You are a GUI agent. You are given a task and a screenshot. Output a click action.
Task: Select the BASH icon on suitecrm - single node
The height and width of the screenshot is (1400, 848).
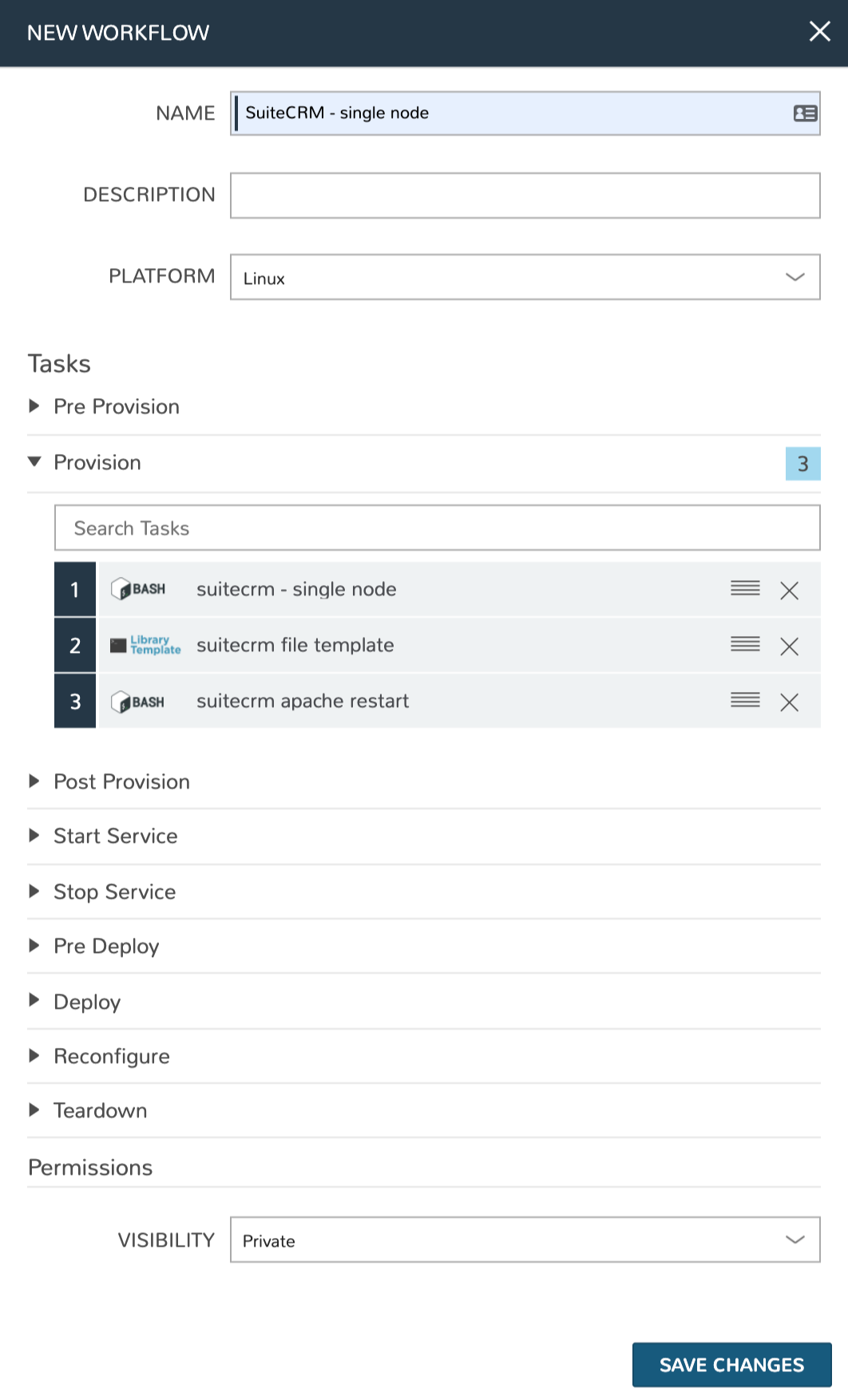(x=139, y=589)
